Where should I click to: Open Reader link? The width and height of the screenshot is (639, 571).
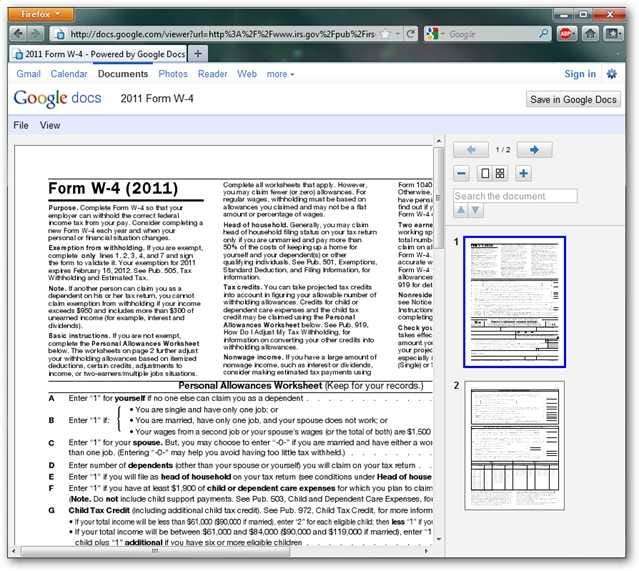[212, 74]
